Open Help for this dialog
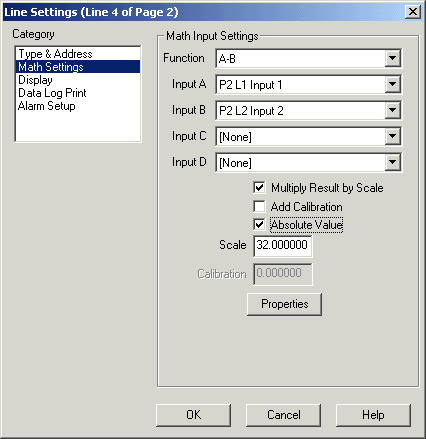The height and width of the screenshot is (439, 426). tap(373, 415)
